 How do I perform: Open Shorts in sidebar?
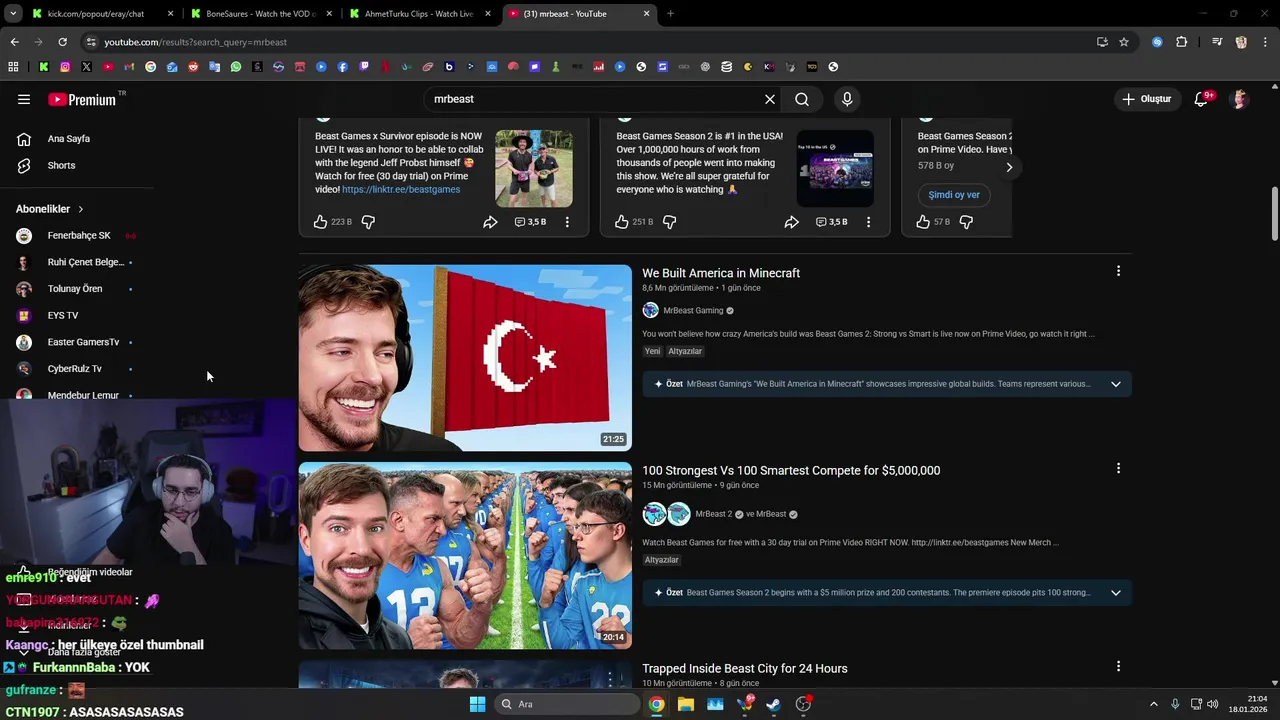(61, 165)
